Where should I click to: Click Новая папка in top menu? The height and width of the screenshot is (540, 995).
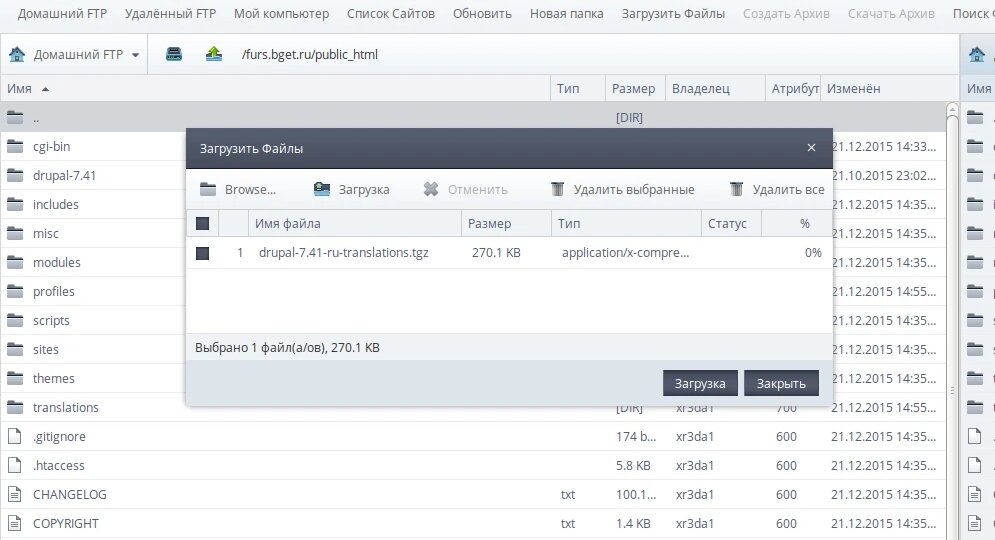pyautogui.click(x=567, y=13)
